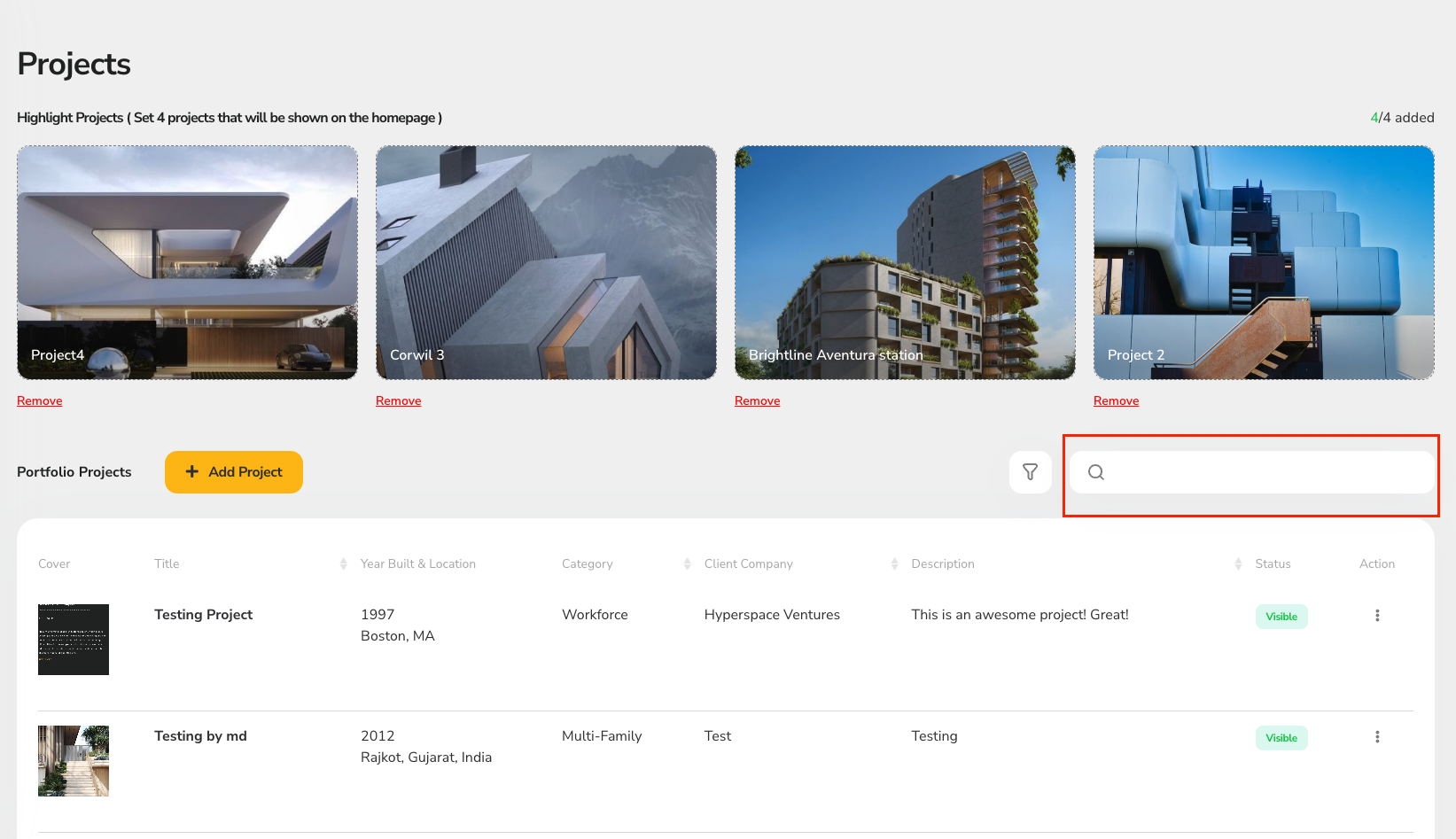Viewport: 1456px width, 839px height.
Task: Sort by Description column arrows
Action: pos(1238,564)
